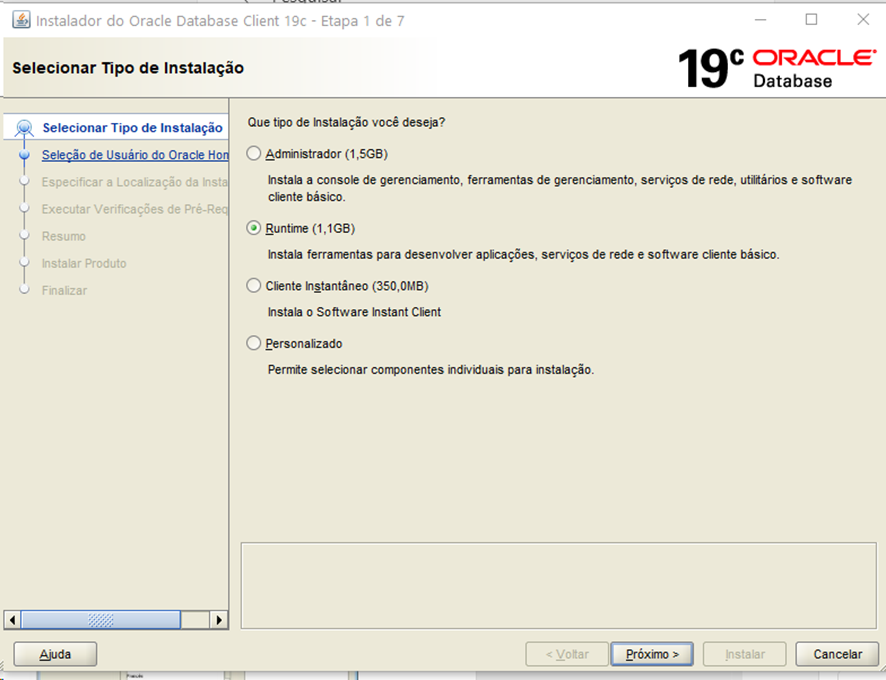Click the Cancelar button
This screenshot has width=886, height=680.
837,654
